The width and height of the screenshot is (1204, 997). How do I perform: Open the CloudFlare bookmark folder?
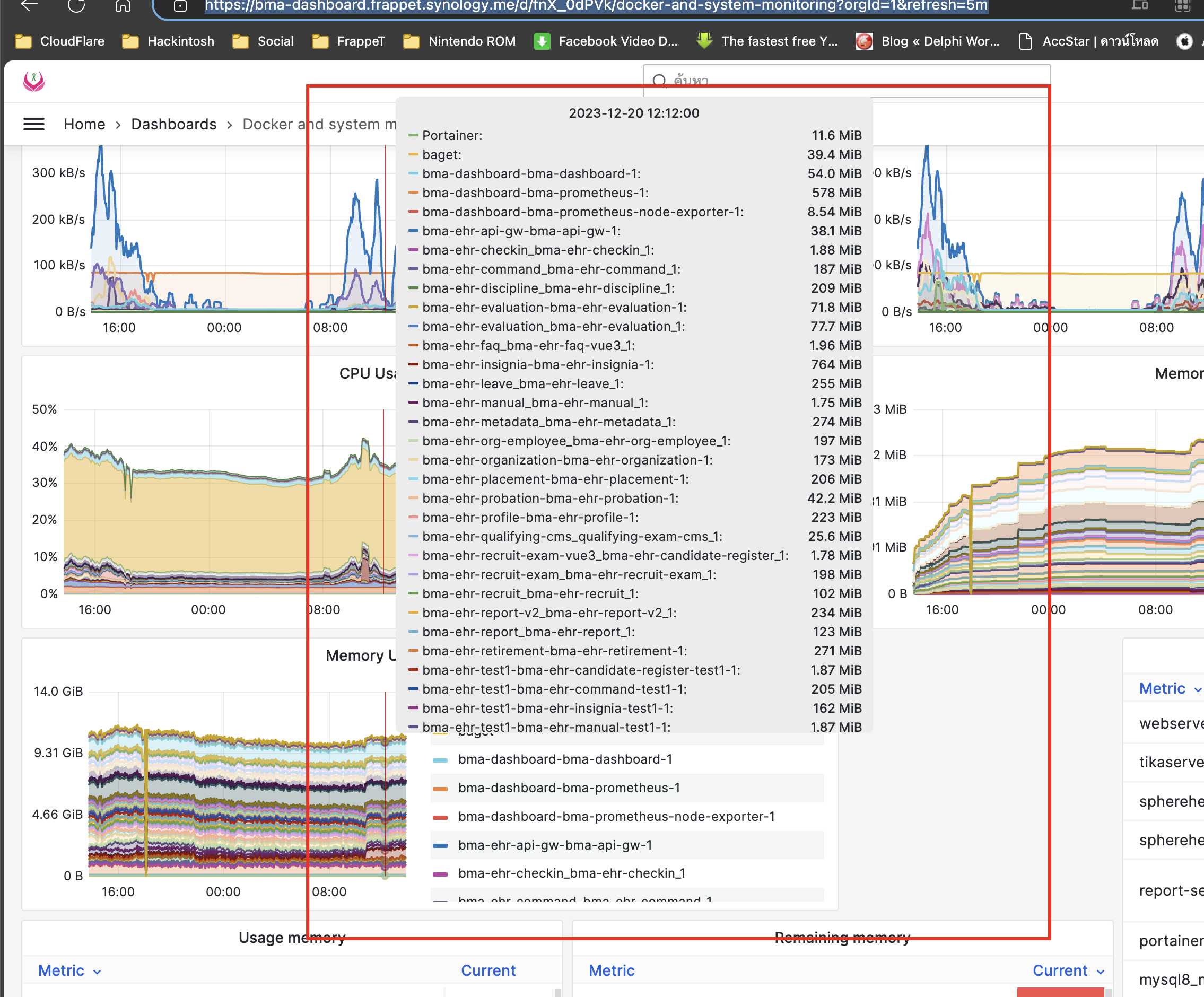click(59, 41)
